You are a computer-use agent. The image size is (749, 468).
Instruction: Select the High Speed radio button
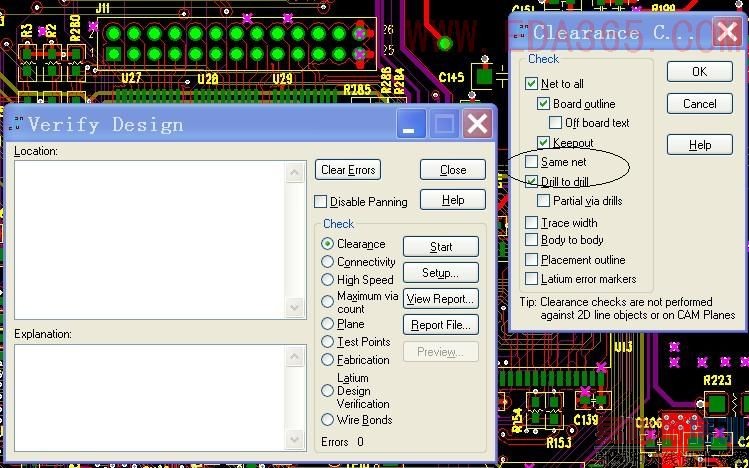tap(327, 279)
